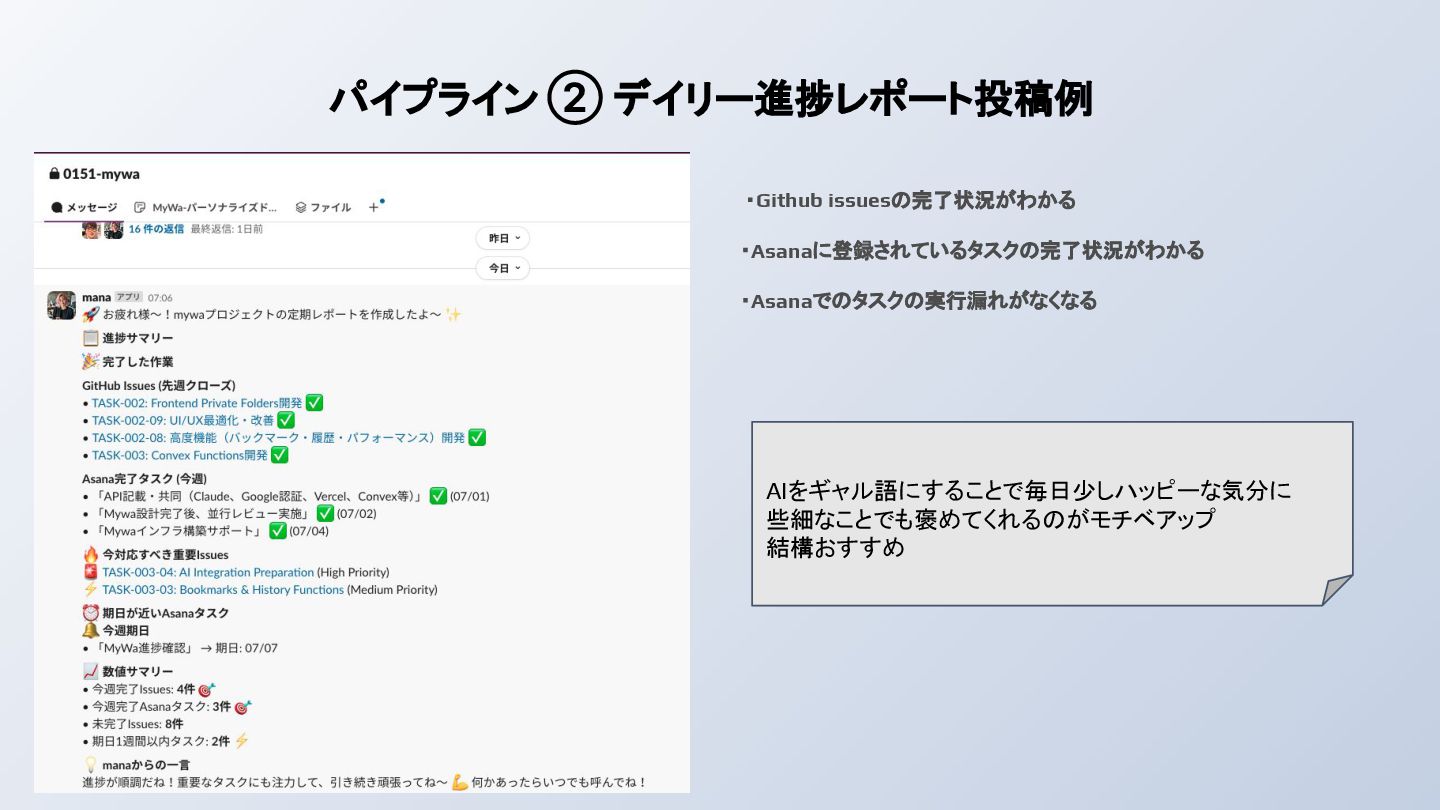This screenshot has height=810, width=1440.
Task: Click the note box starting AIをギャル語にする
Action: (x=1052, y=514)
